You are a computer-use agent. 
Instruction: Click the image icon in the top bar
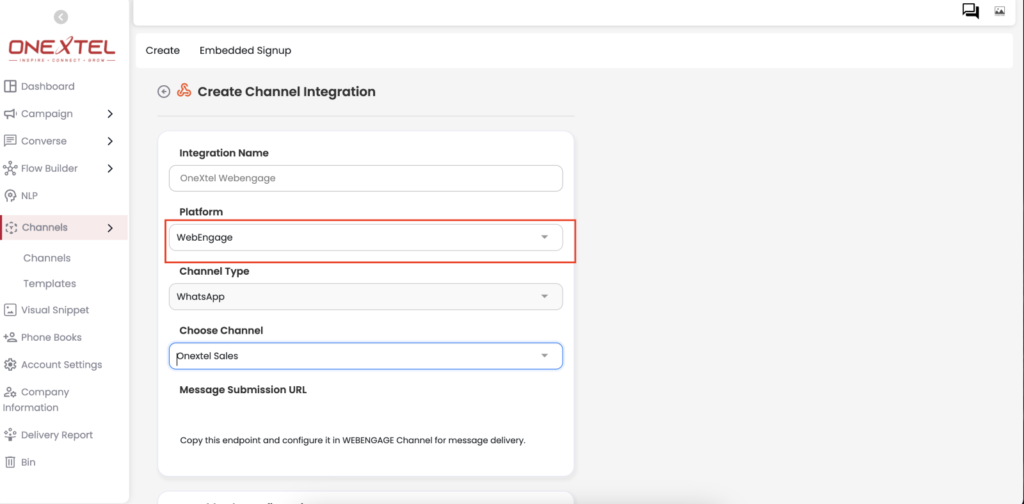pyautogui.click(x=999, y=11)
